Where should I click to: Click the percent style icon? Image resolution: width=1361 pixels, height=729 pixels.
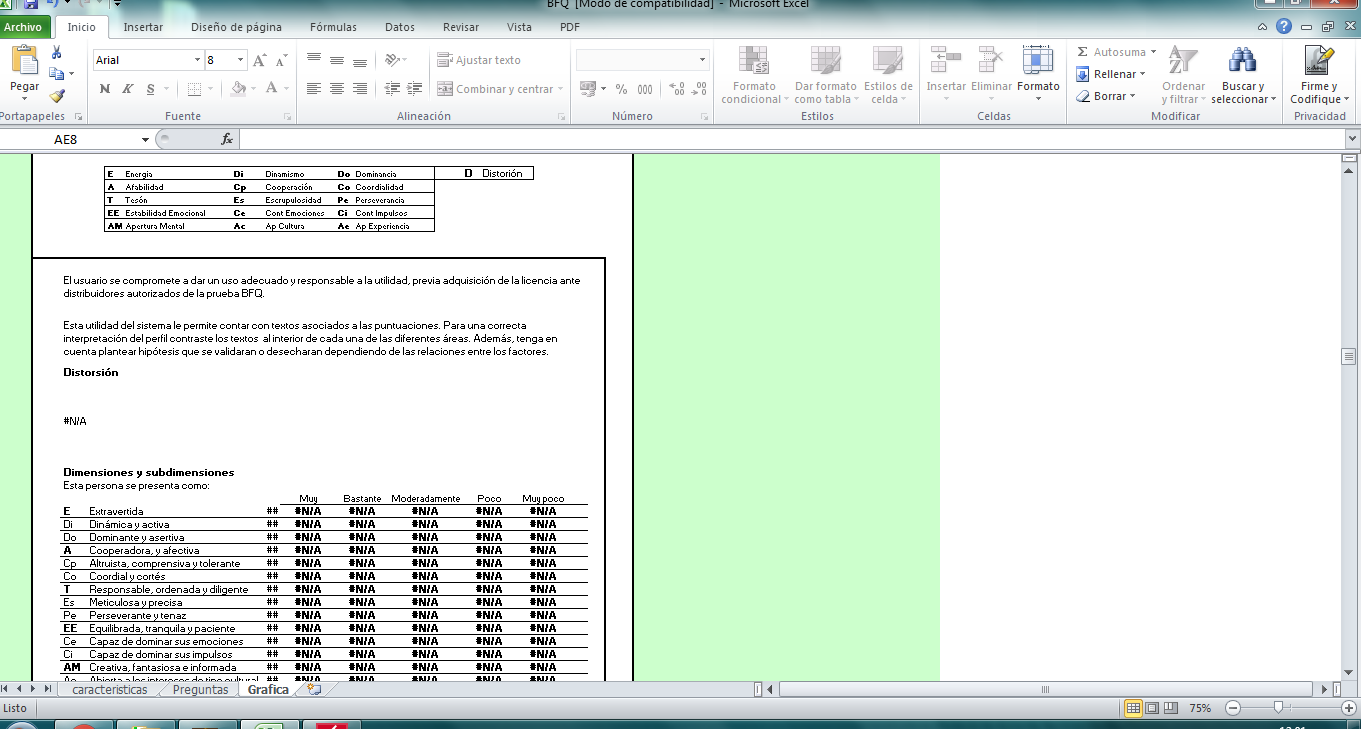pyautogui.click(x=621, y=89)
